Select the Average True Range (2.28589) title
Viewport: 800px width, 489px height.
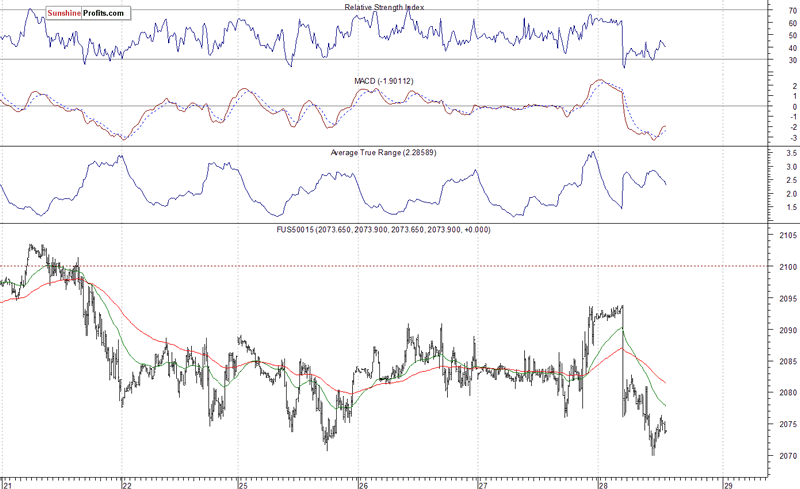click(x=384, y=152)
